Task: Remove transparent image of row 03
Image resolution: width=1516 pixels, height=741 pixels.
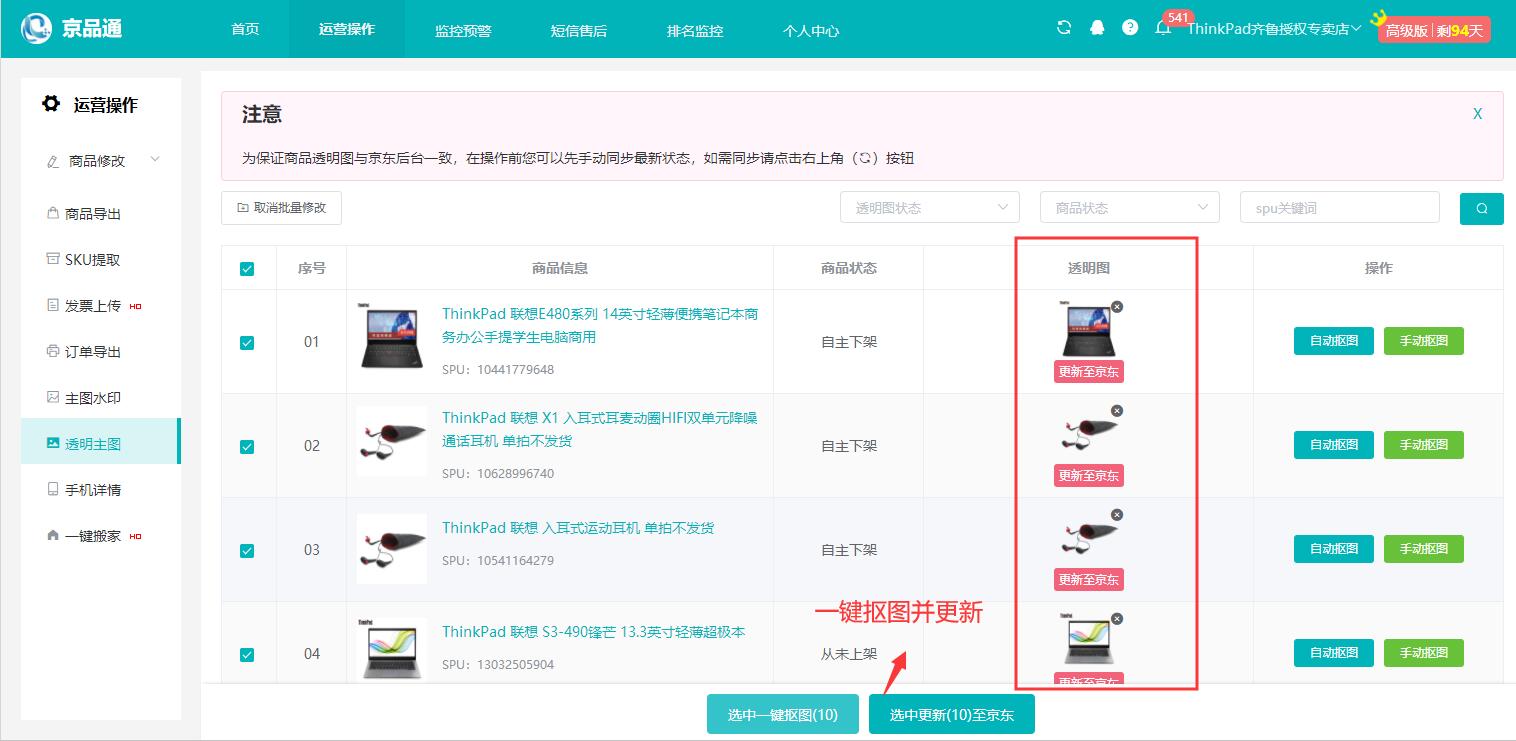Action: [1117, 515]
